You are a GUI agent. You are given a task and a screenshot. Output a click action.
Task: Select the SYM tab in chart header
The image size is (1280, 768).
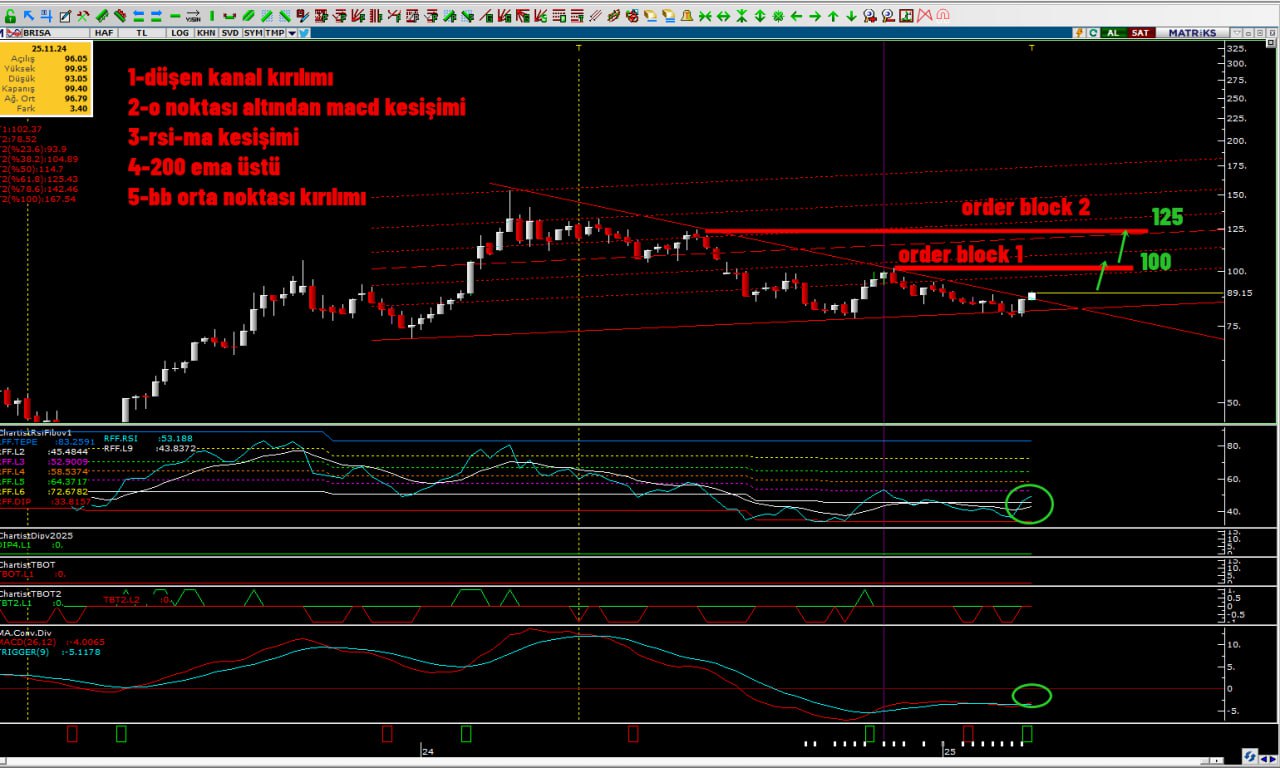click(253, 33)
